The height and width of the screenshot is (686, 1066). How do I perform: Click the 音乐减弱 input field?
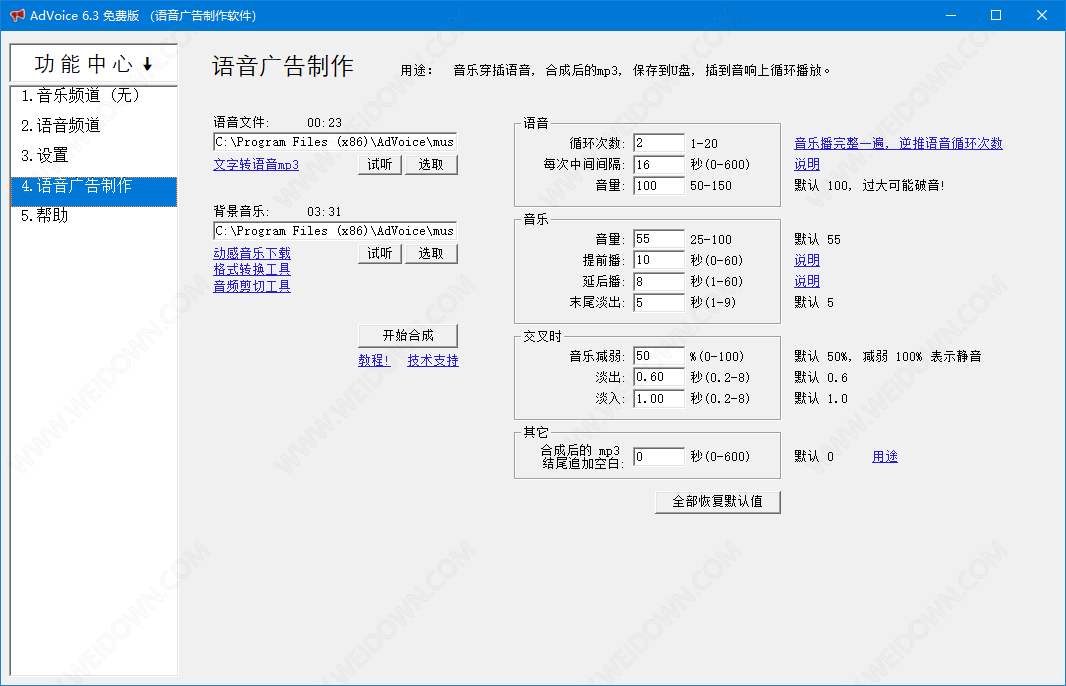coord(659,356)
